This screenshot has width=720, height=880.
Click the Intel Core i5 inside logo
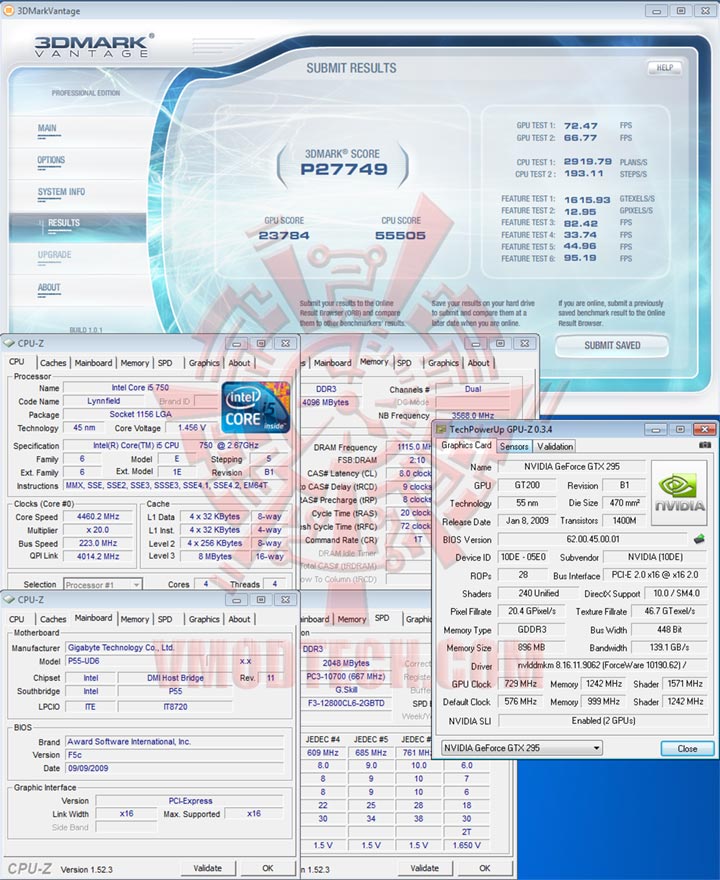pyautogui.click(x=256, y=407)
